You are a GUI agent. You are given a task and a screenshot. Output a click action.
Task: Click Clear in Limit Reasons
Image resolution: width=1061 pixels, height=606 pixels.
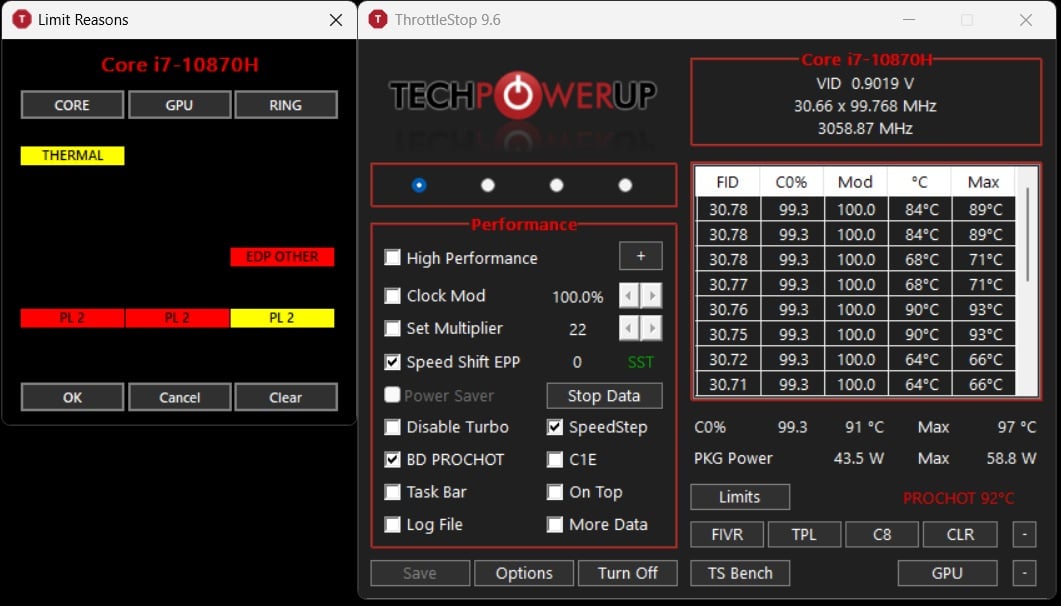pyautogui.click(x=286, y=397)
